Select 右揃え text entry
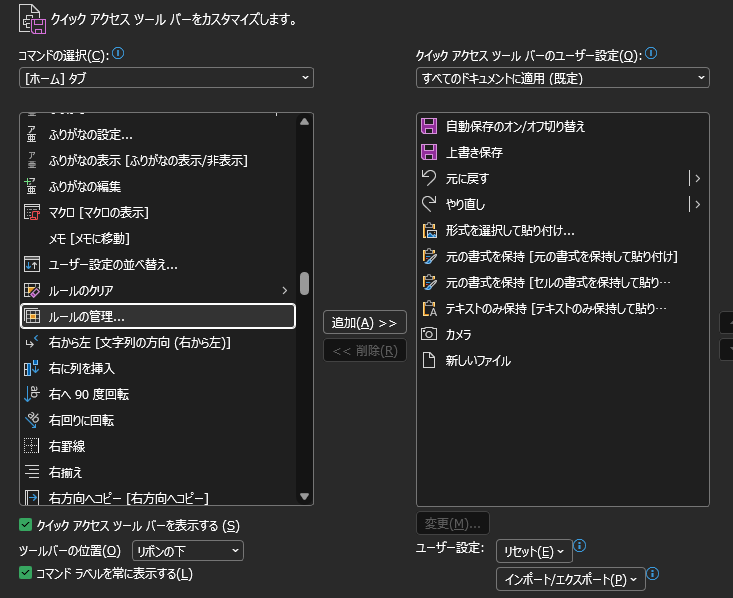This screenshot has width=733, height=598. click(65, 473)
